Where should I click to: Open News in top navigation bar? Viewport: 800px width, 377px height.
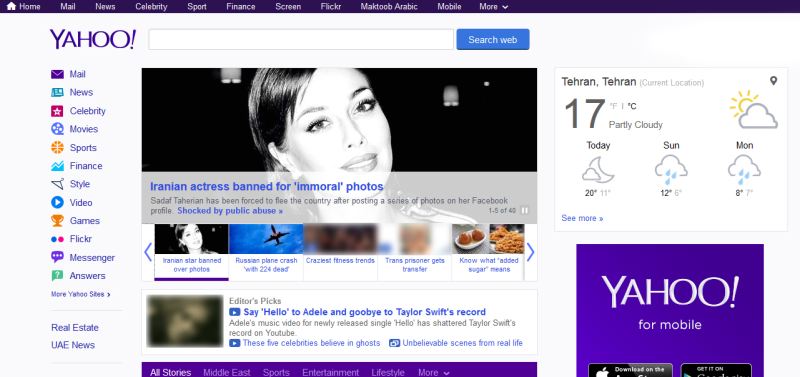point(105,7)
